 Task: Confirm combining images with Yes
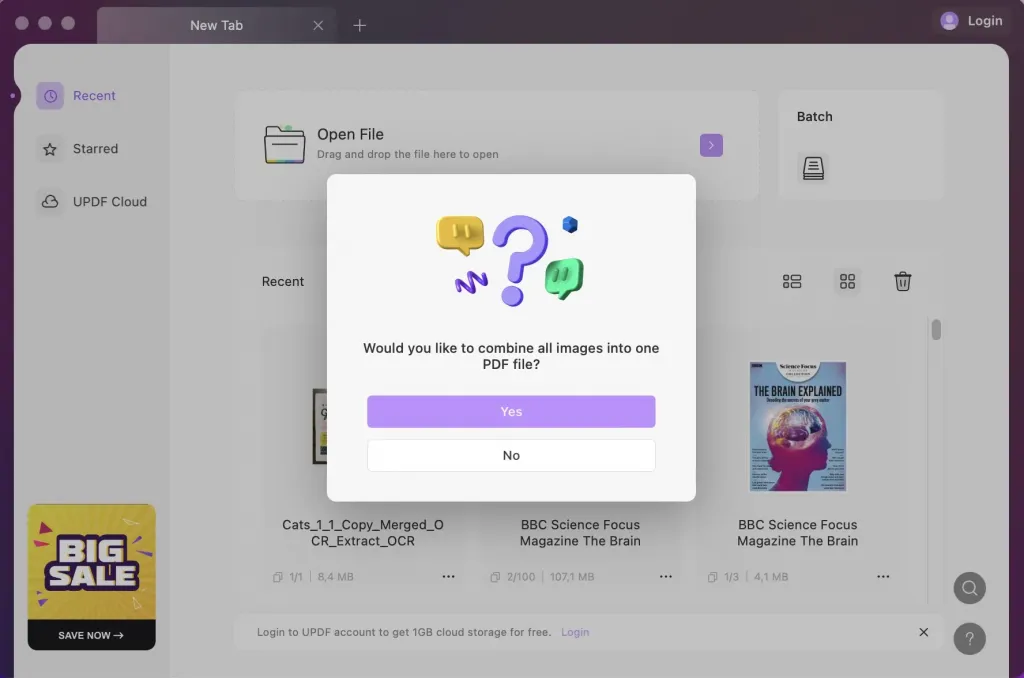tap(511, 412)
